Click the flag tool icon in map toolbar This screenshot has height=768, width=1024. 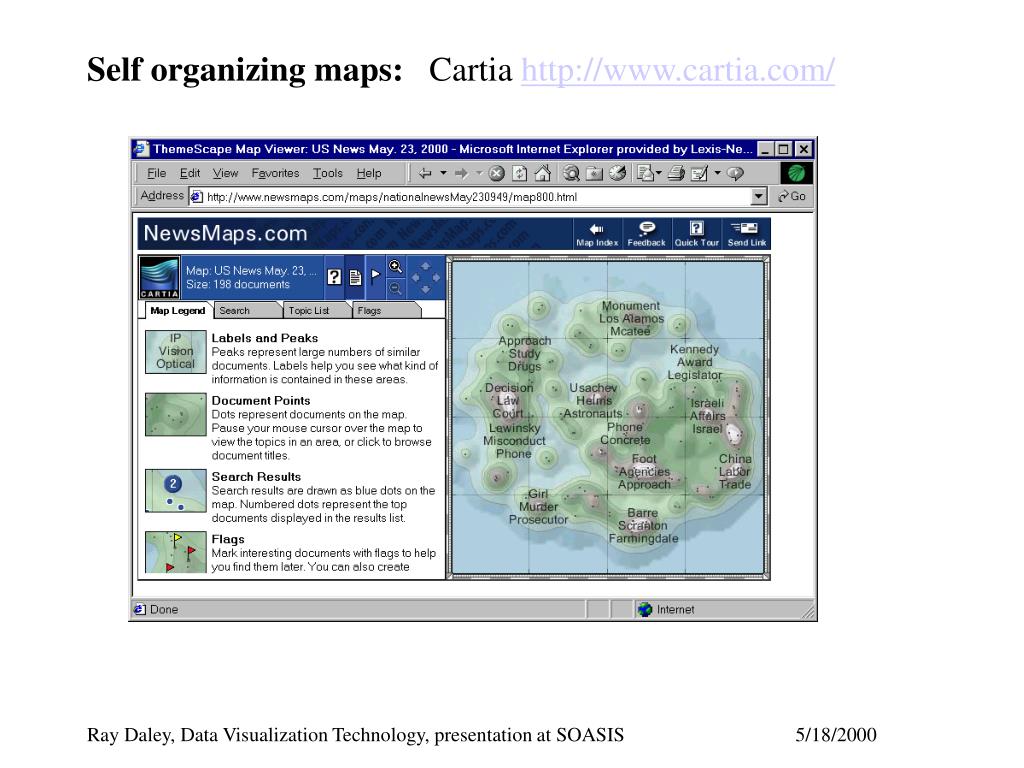pos(376,275)
